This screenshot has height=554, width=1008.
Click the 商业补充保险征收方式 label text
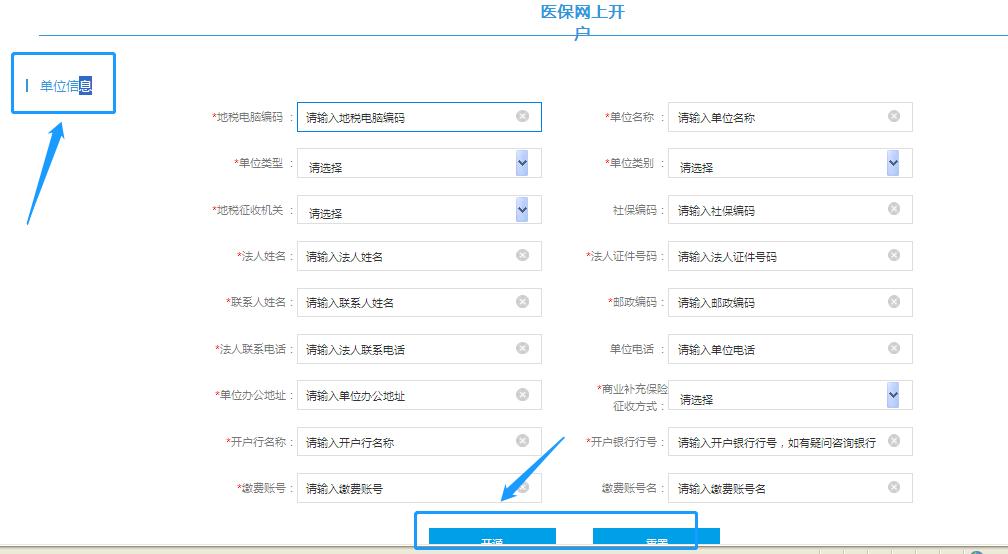coord(633,397)
